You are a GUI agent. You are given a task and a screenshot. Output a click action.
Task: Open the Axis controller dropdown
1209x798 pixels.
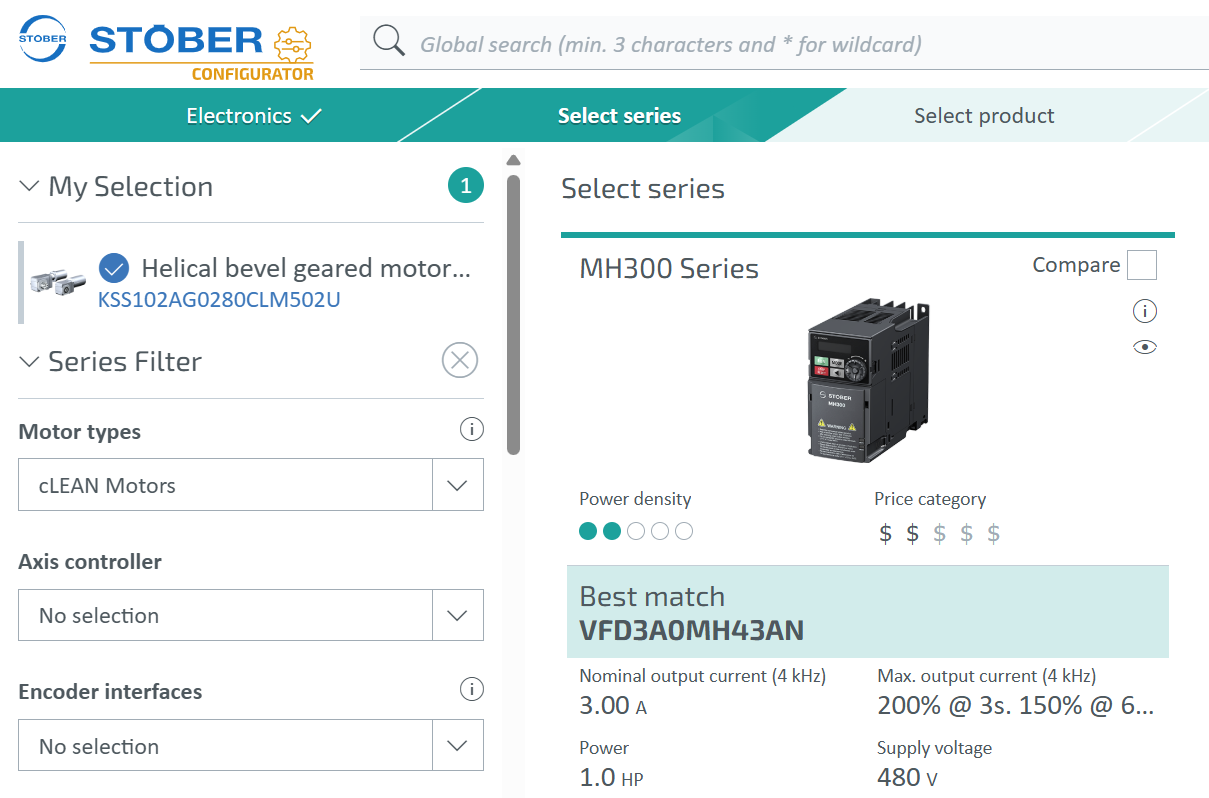point(251,615)
